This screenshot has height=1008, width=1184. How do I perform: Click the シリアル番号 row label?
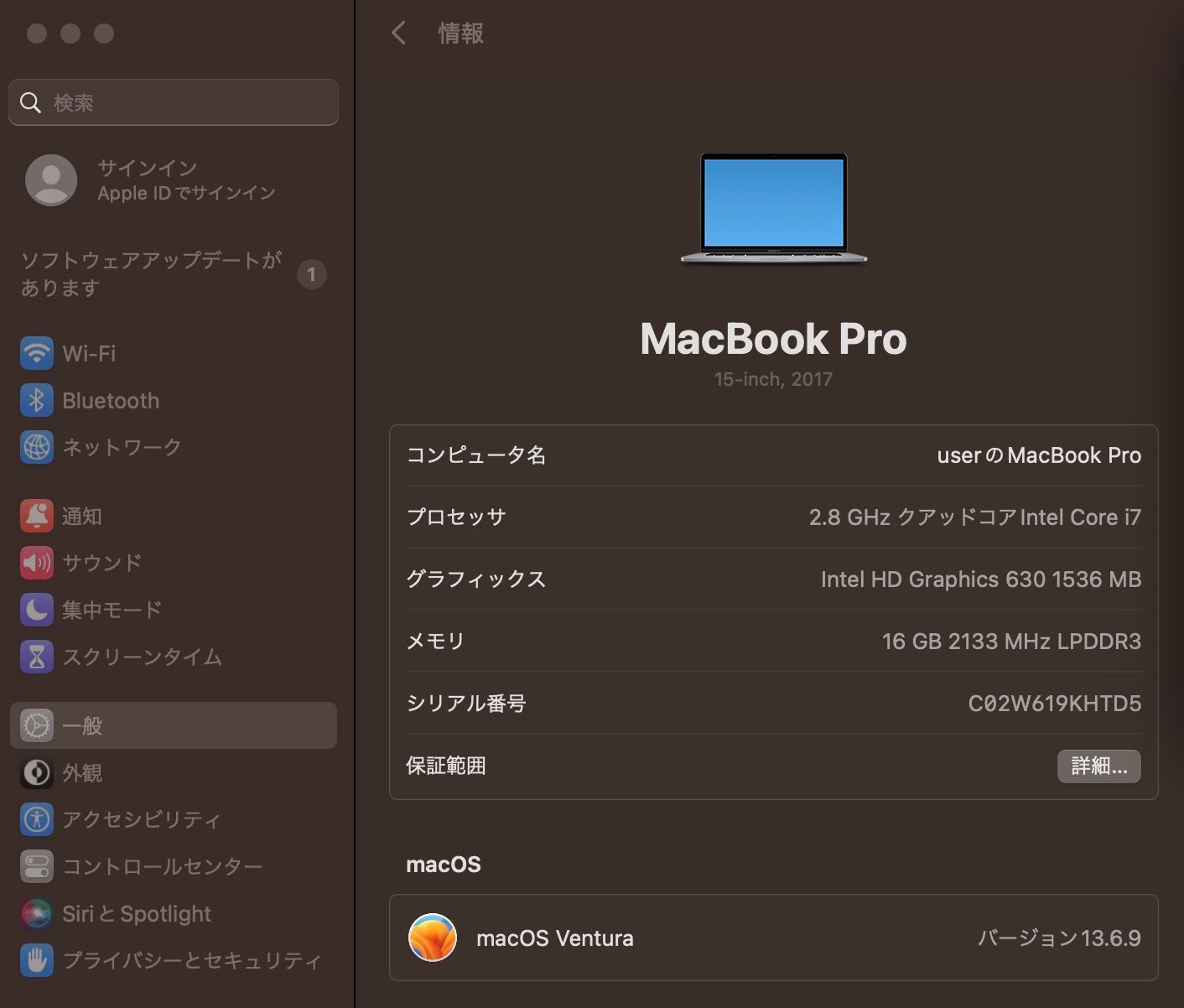click(466, 704)
